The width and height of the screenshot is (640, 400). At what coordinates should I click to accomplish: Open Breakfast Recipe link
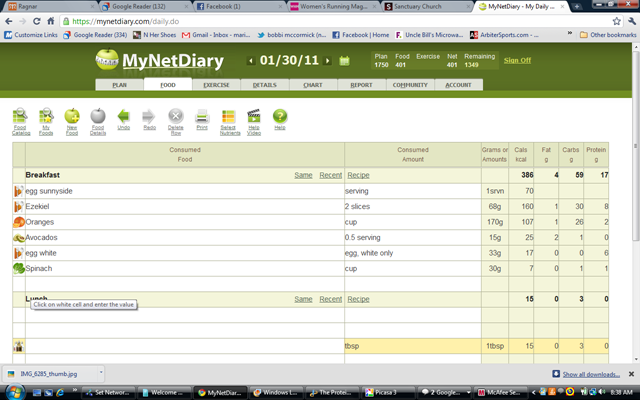[358, 175]
